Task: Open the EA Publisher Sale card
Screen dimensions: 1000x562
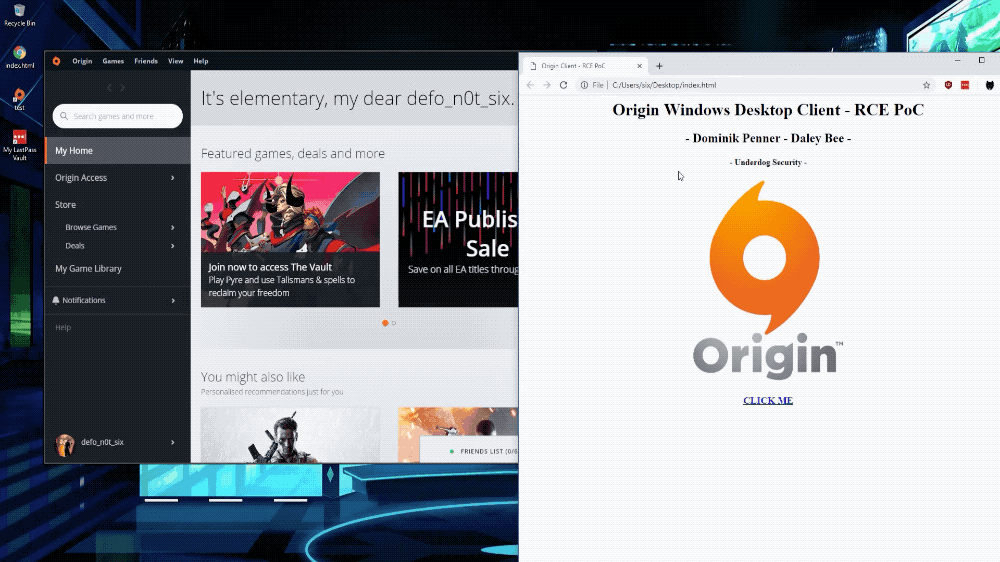Action: pos(458,239)
